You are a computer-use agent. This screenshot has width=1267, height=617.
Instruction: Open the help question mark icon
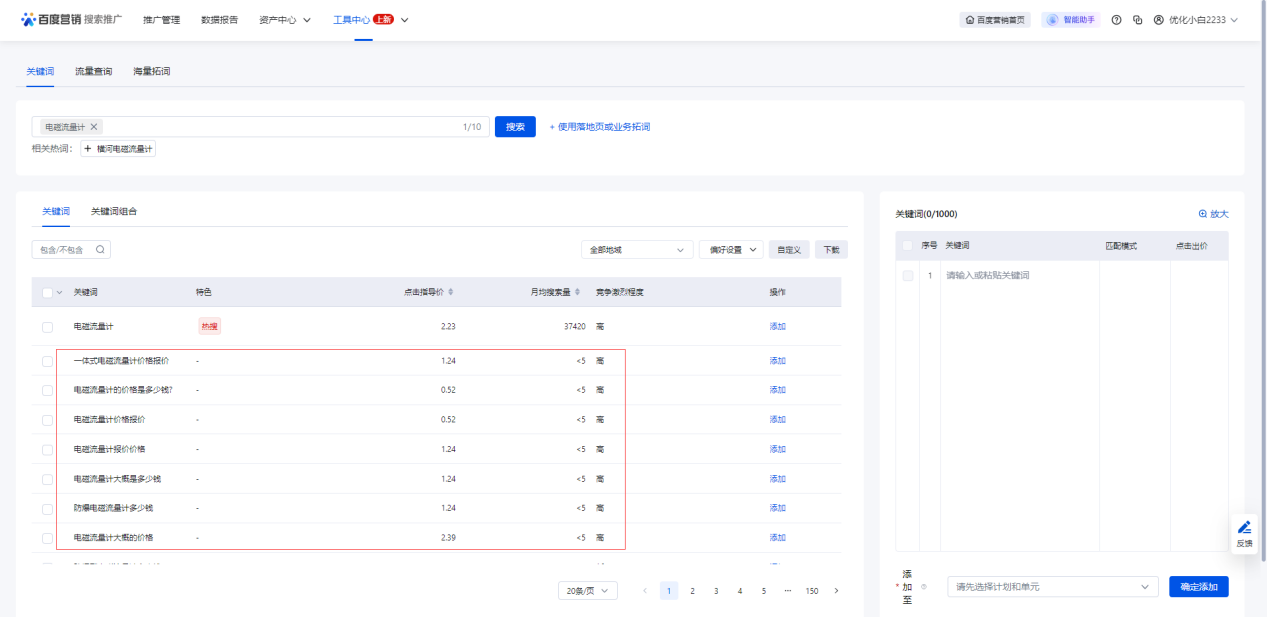pyautogui.click(x=1116, y=20)
